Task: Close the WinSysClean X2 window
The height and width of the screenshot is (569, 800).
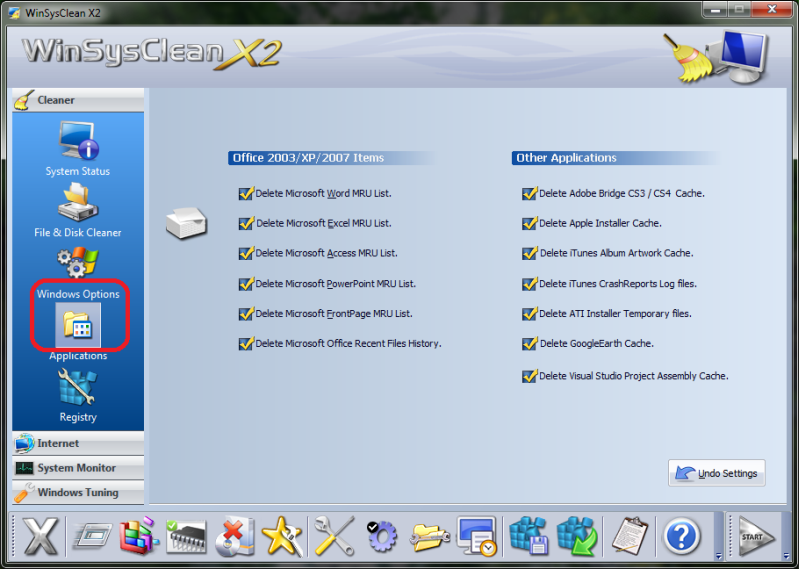Action: pos(771,10)
